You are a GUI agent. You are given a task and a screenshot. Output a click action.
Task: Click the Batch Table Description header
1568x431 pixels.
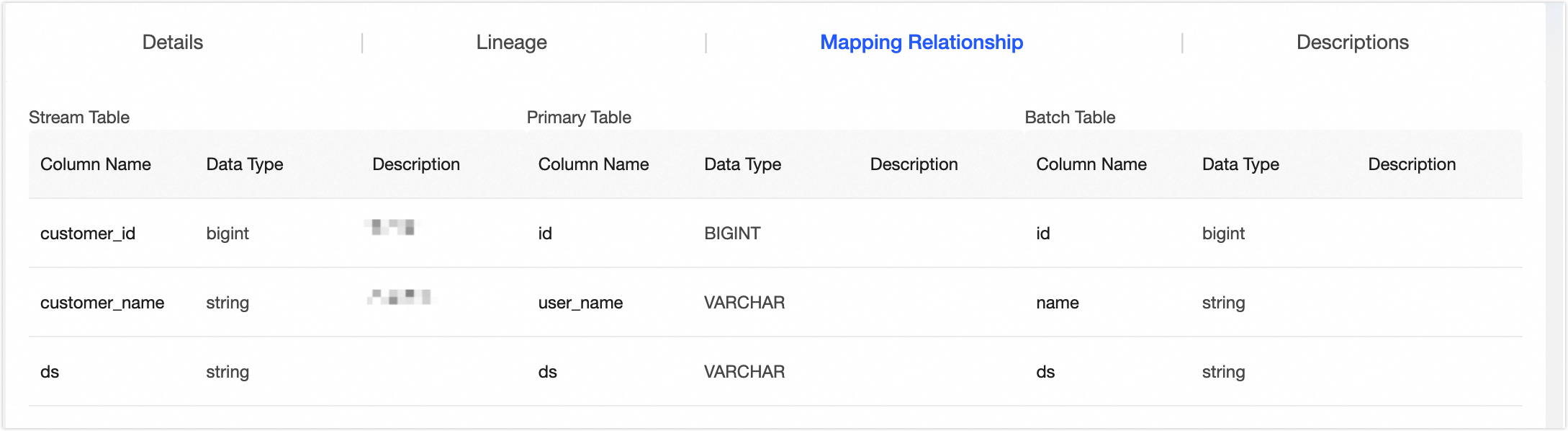[1412, 164]
